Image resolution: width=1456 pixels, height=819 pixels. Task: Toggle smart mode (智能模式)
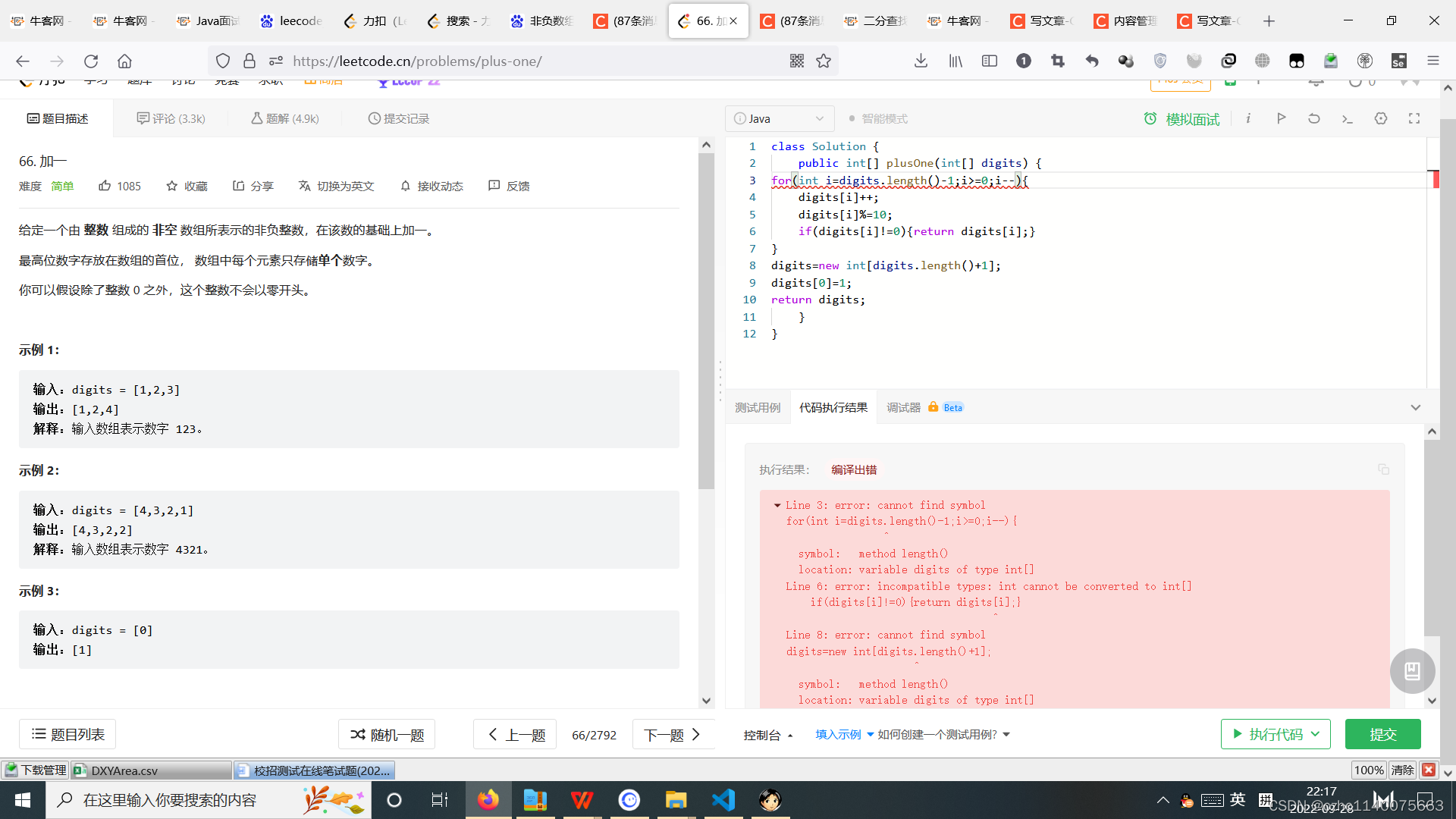[x=878, y=119]
